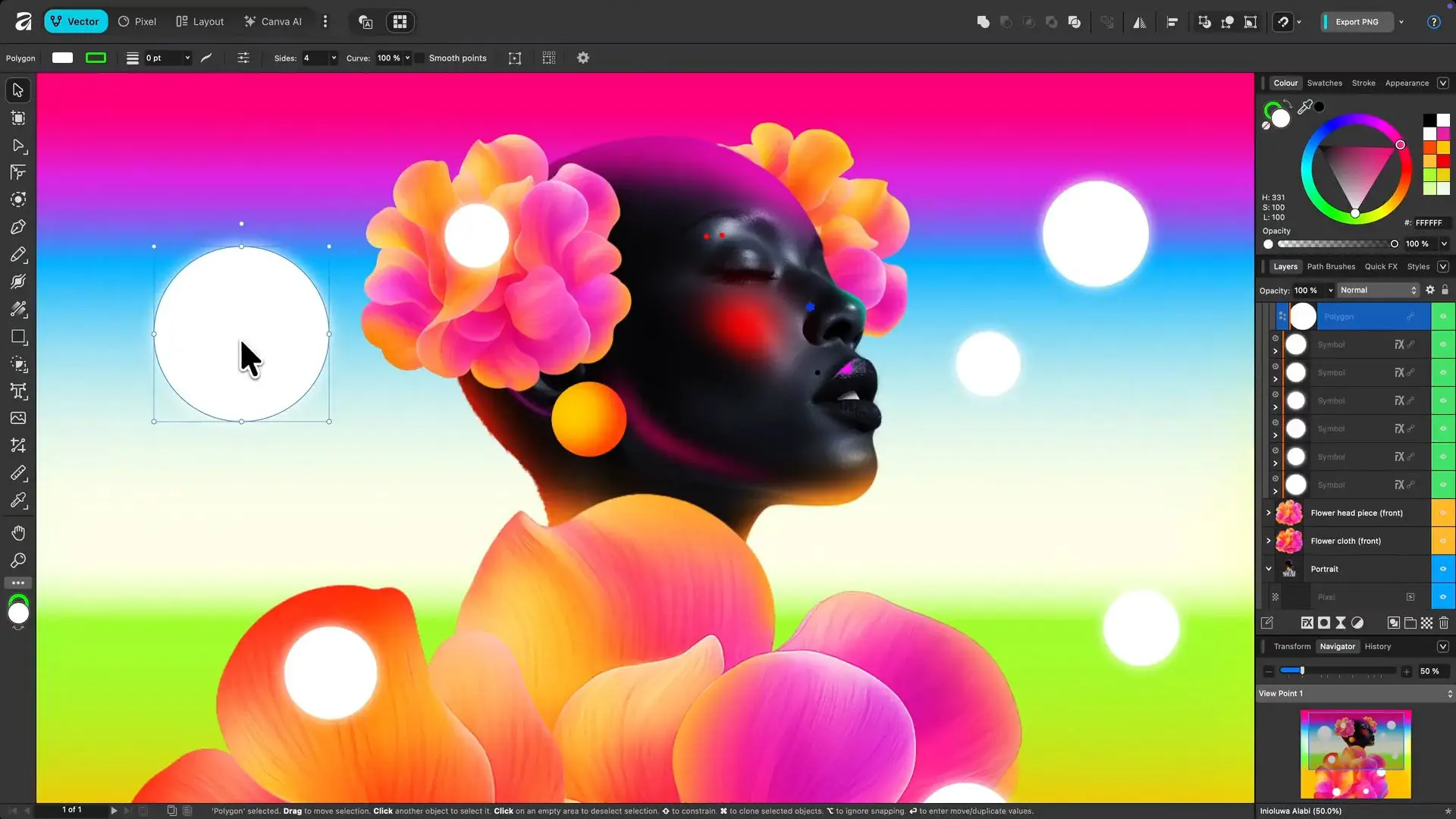Open the Normal blend mode dropdown
This screenshot has height=819, width=1456.
[x=1377, y=290]
